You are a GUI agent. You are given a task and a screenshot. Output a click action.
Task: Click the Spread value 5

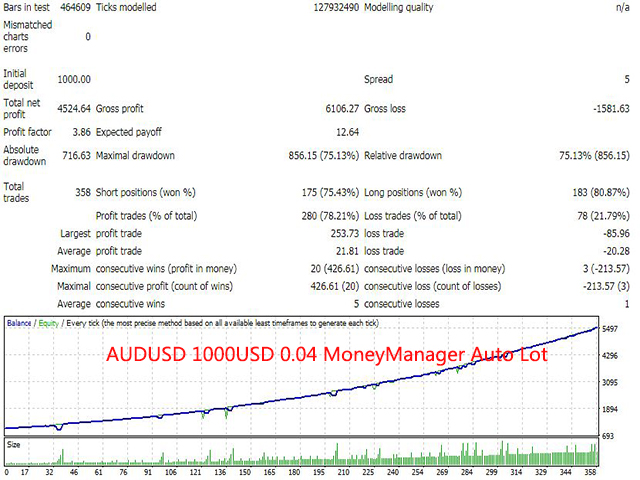(x=627, y=79)
